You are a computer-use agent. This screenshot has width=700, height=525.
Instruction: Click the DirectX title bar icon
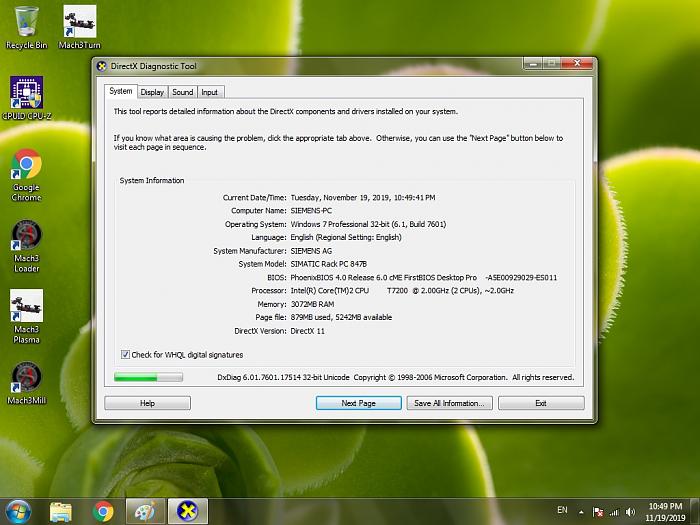(102, 66)
